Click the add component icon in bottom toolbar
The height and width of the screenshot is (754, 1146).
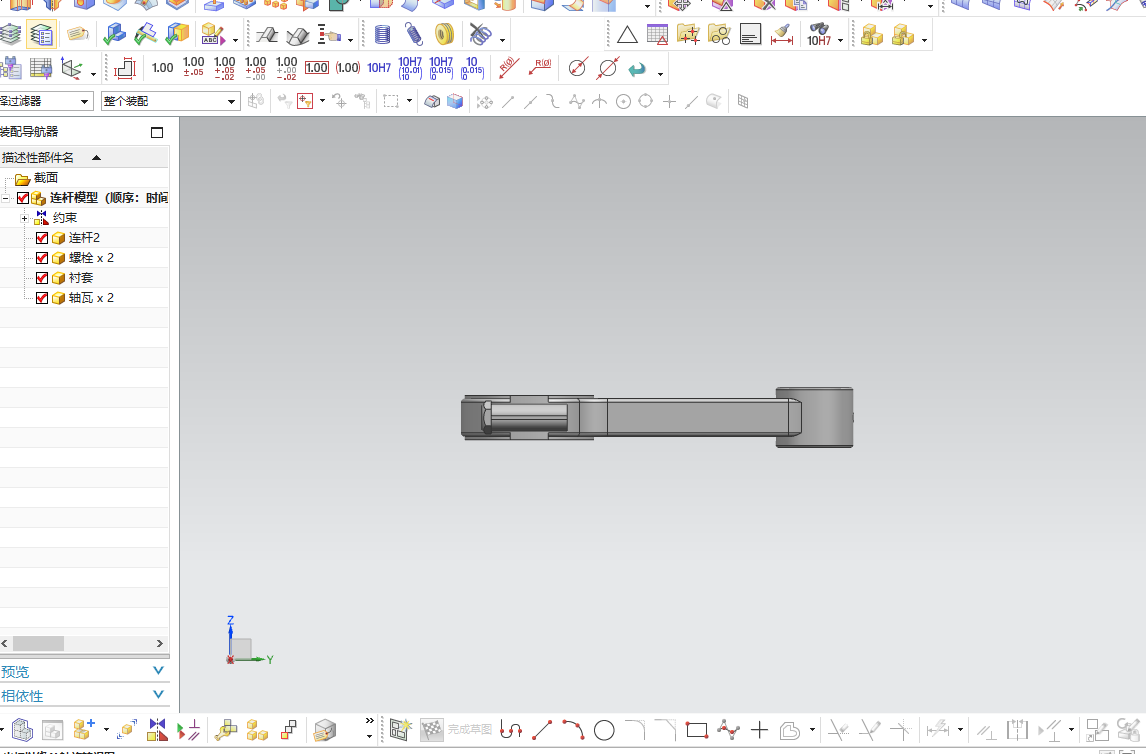tap(84, 729)
